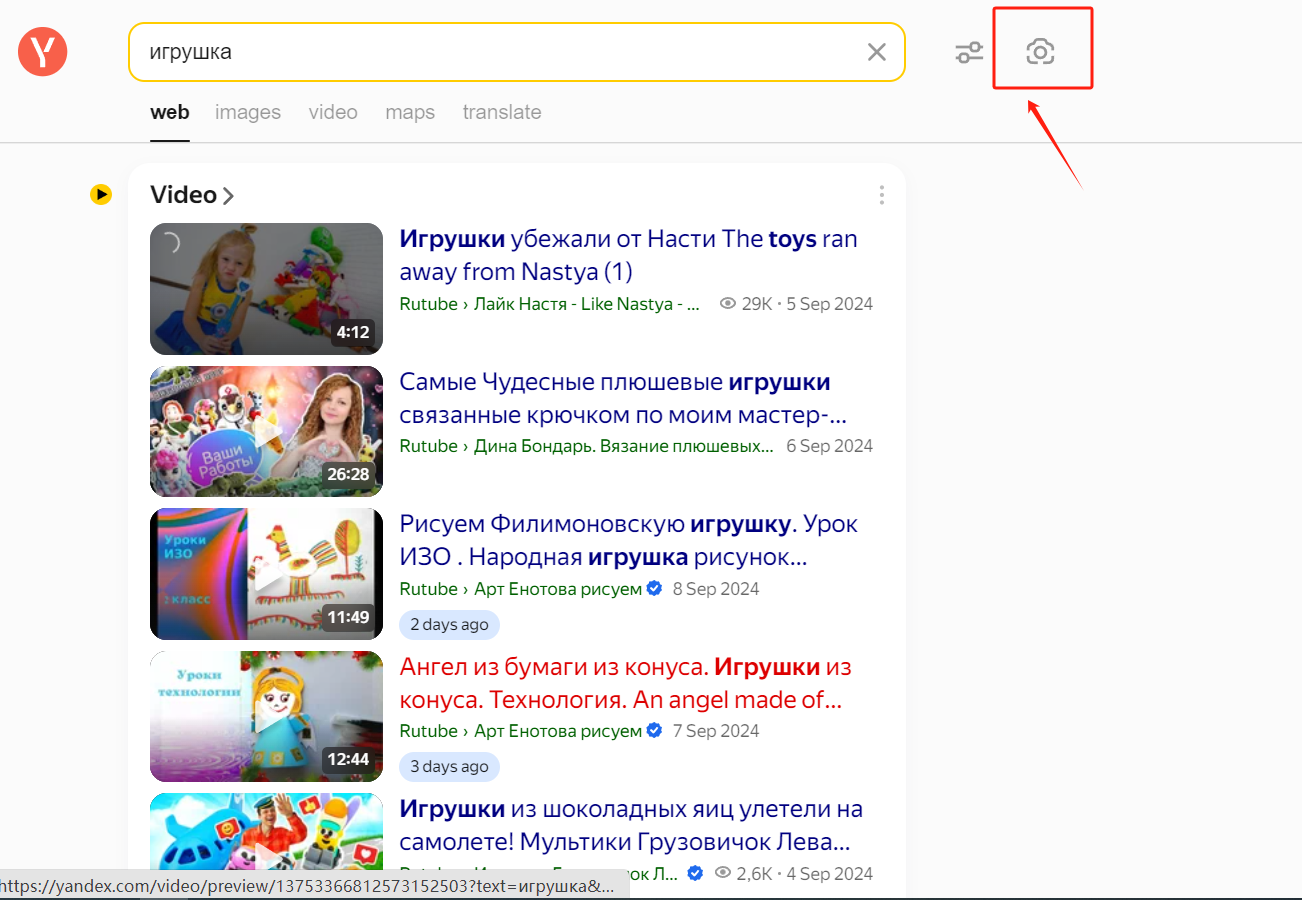Switch to the video tab
This screenshot has height=900, width=1302.
[333, 112]
